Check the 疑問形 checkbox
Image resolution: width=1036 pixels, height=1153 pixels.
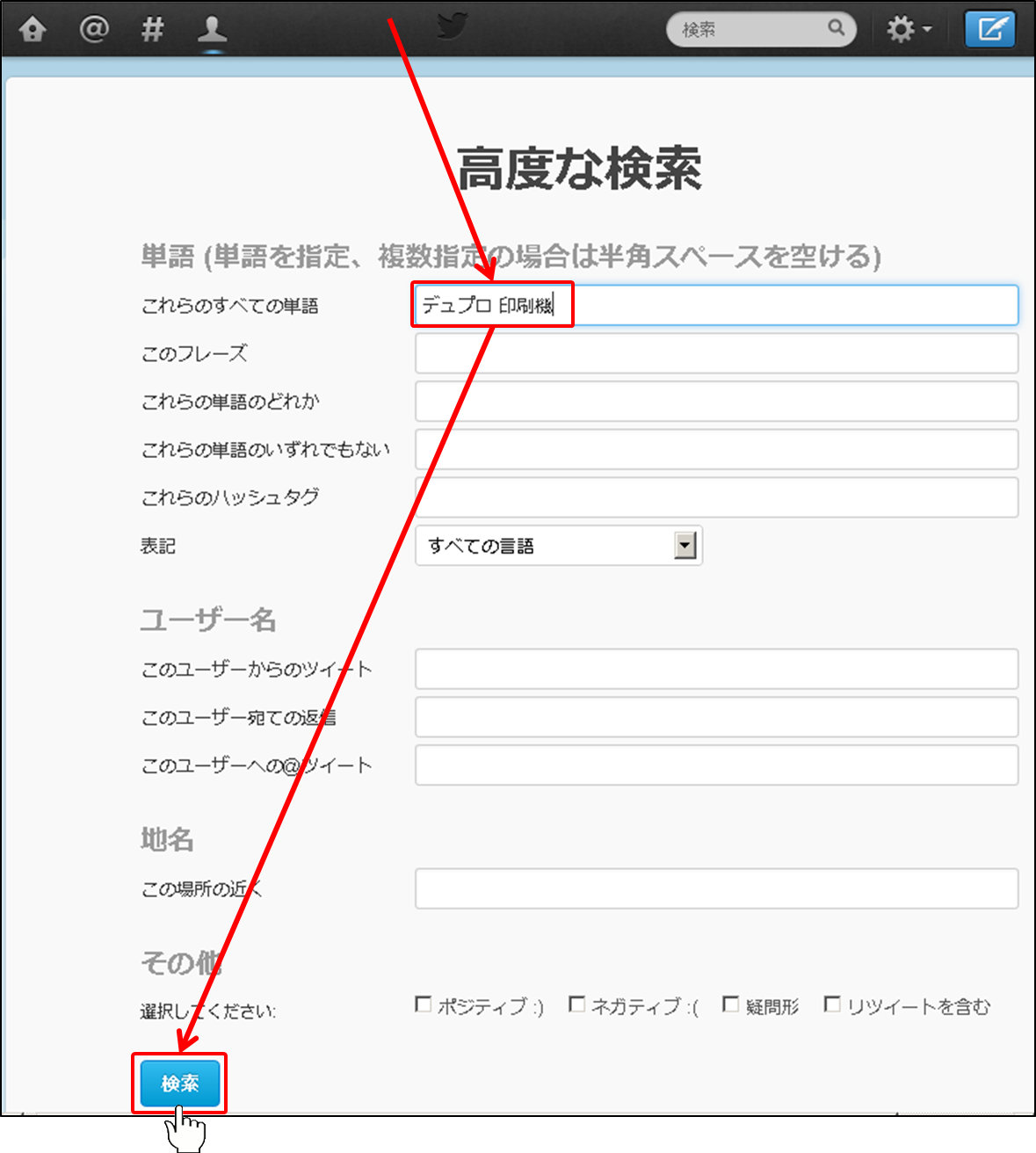coord(731,1004)
